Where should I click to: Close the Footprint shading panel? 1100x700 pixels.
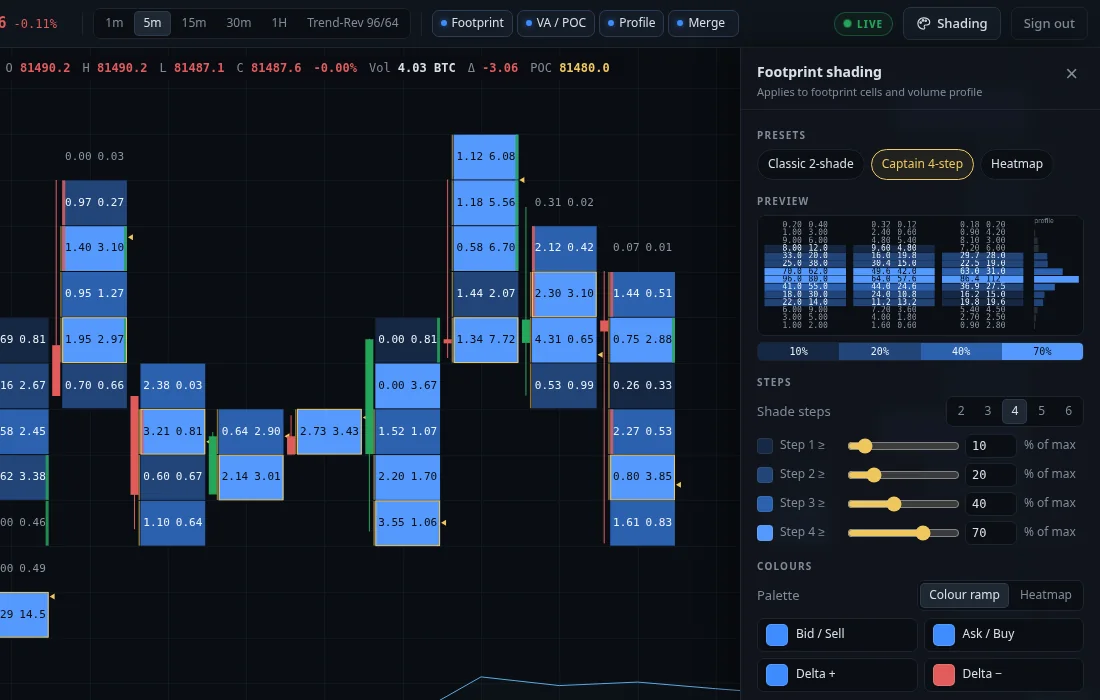1071,74
